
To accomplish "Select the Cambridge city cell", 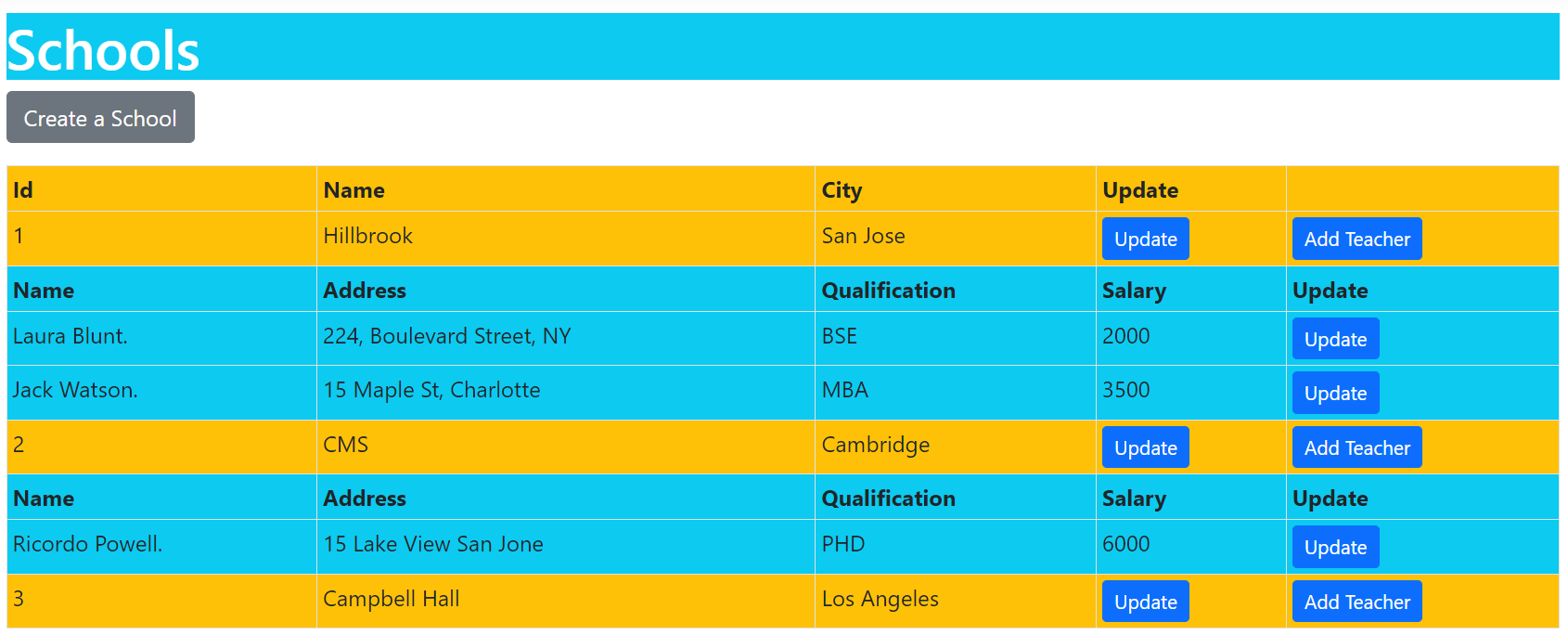I will point(955,447).
